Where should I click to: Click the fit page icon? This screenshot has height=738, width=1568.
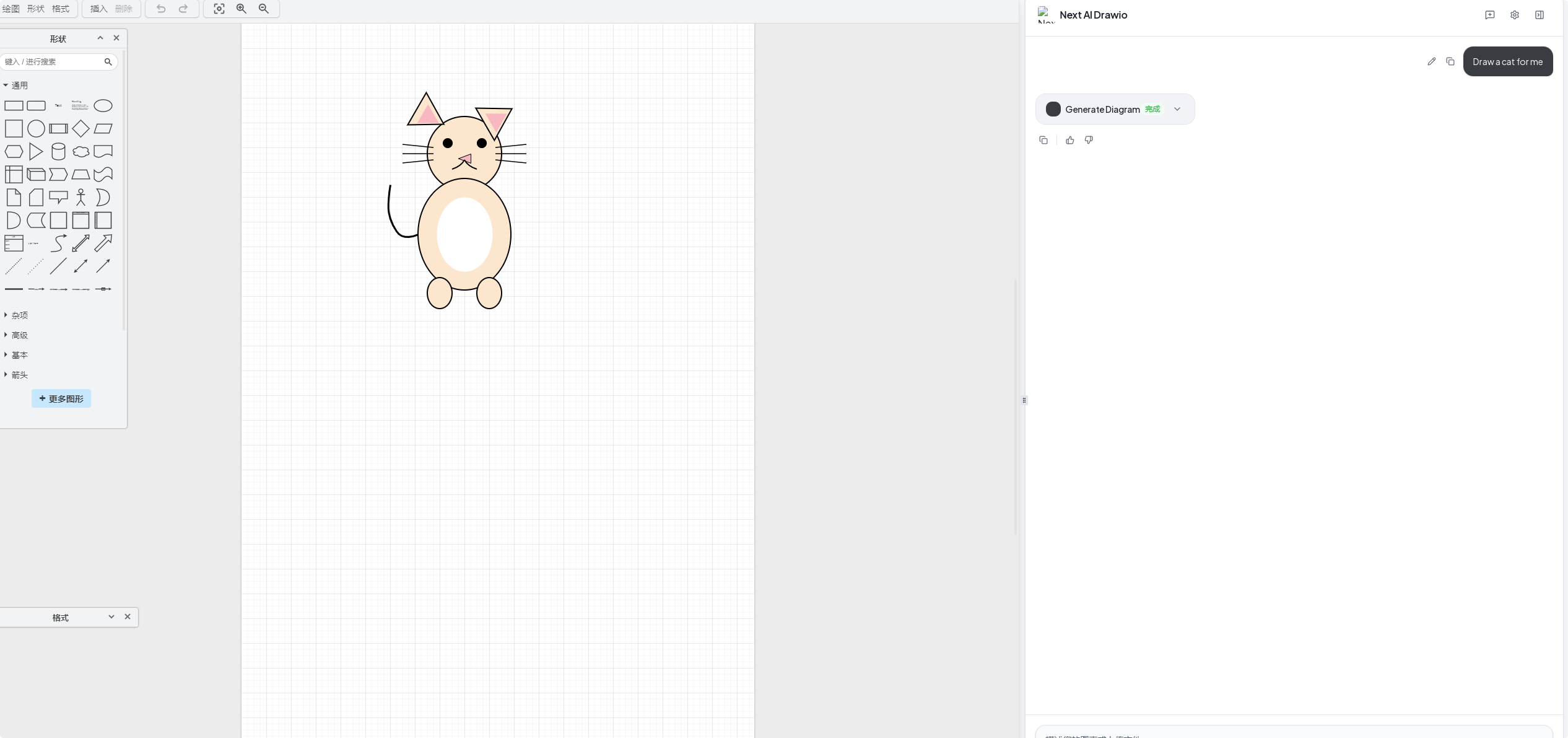click(x=219, y=9)
